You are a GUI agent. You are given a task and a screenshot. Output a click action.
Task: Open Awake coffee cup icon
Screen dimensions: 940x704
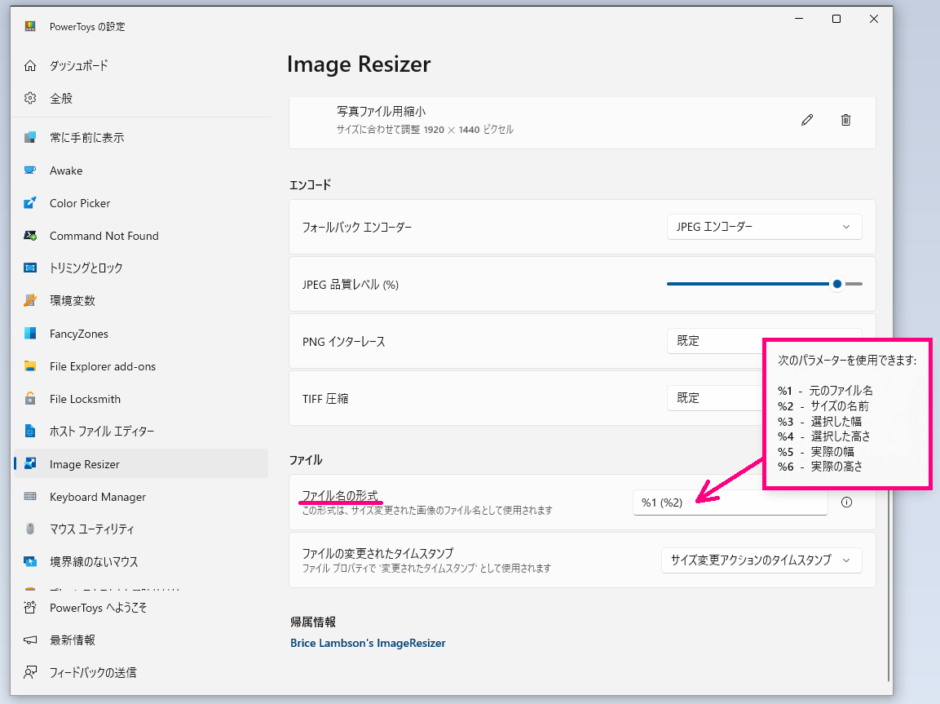coord(30,170)
